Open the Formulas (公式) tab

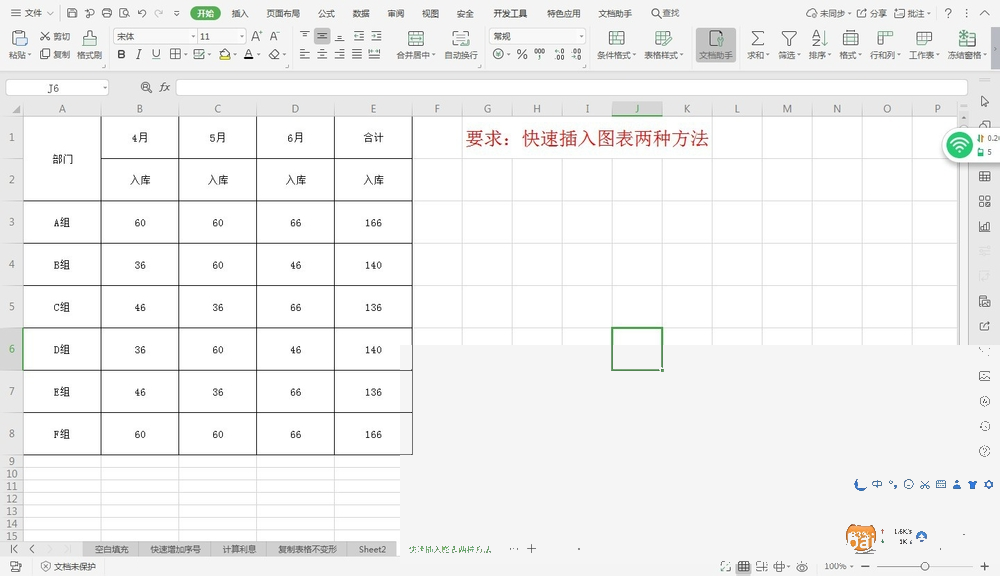[x=327, y=13]
